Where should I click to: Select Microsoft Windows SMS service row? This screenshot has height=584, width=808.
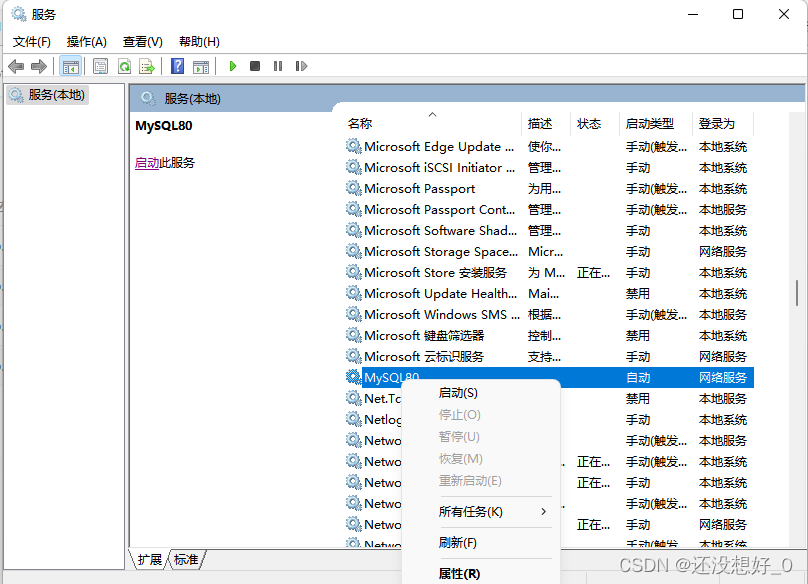549,314
